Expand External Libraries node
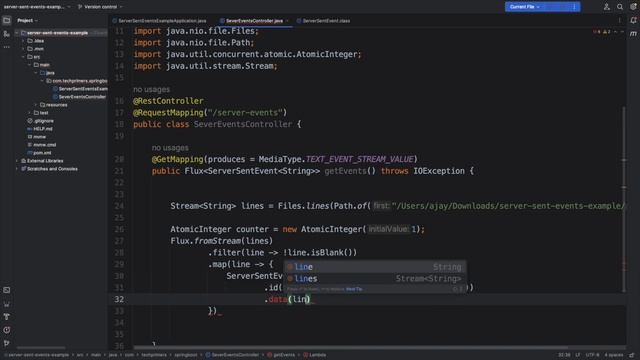This screenshot has width=640, height=360. coord(17,161)
